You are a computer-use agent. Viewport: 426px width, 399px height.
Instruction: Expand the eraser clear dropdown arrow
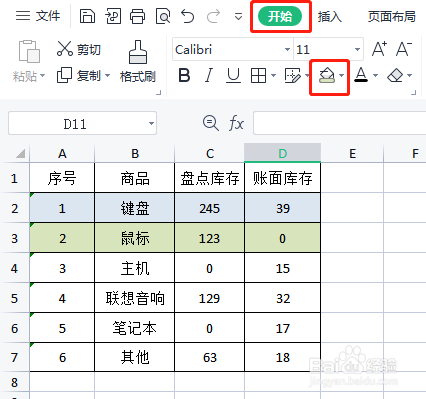click(x=410, y=76)
